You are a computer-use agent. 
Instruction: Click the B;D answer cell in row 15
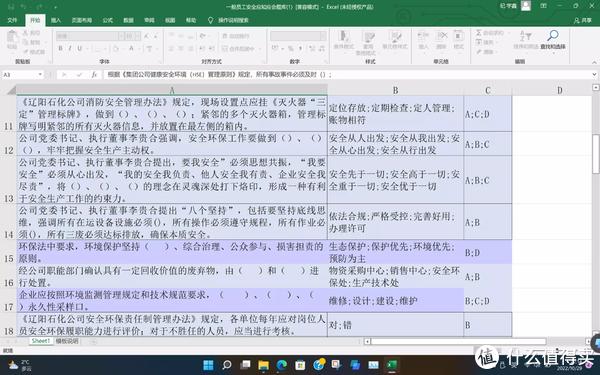(488, 252)
